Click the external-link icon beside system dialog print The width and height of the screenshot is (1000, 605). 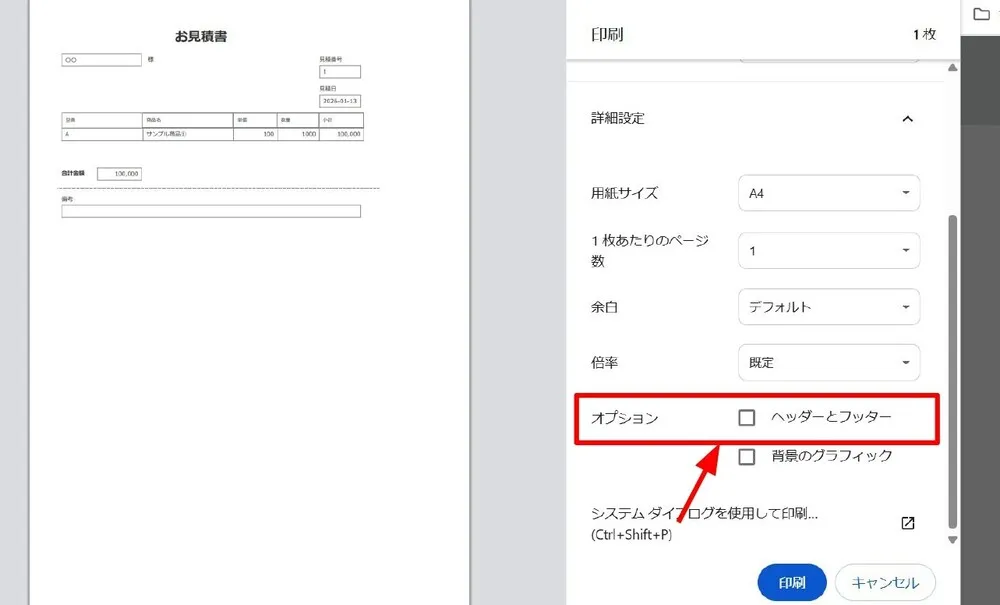pos(908,523)
